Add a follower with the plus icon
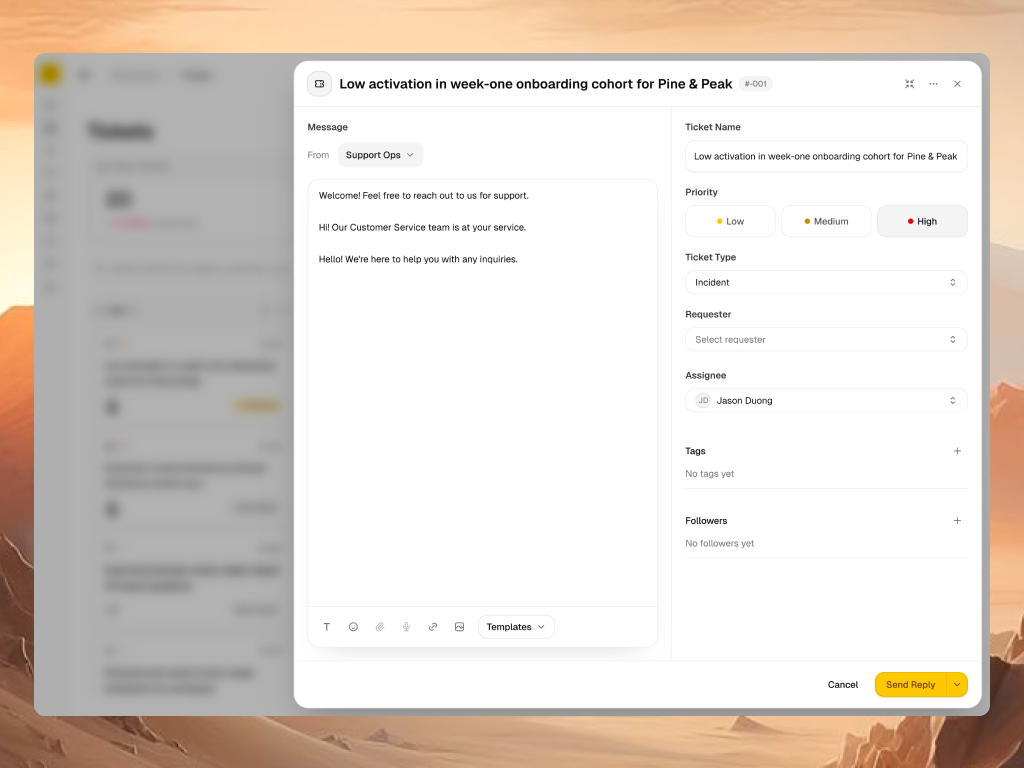1024x768 pixels. pos(957,520)
